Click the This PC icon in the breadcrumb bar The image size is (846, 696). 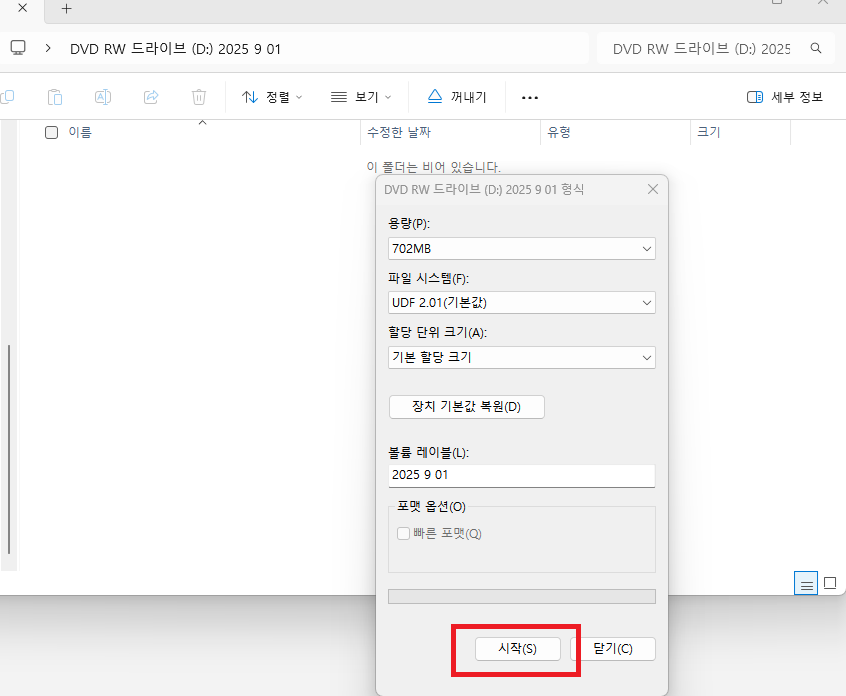17,47
